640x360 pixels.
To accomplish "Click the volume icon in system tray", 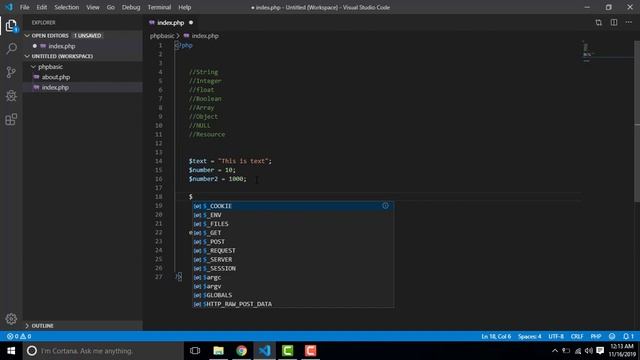I will [x=589, y=351].
